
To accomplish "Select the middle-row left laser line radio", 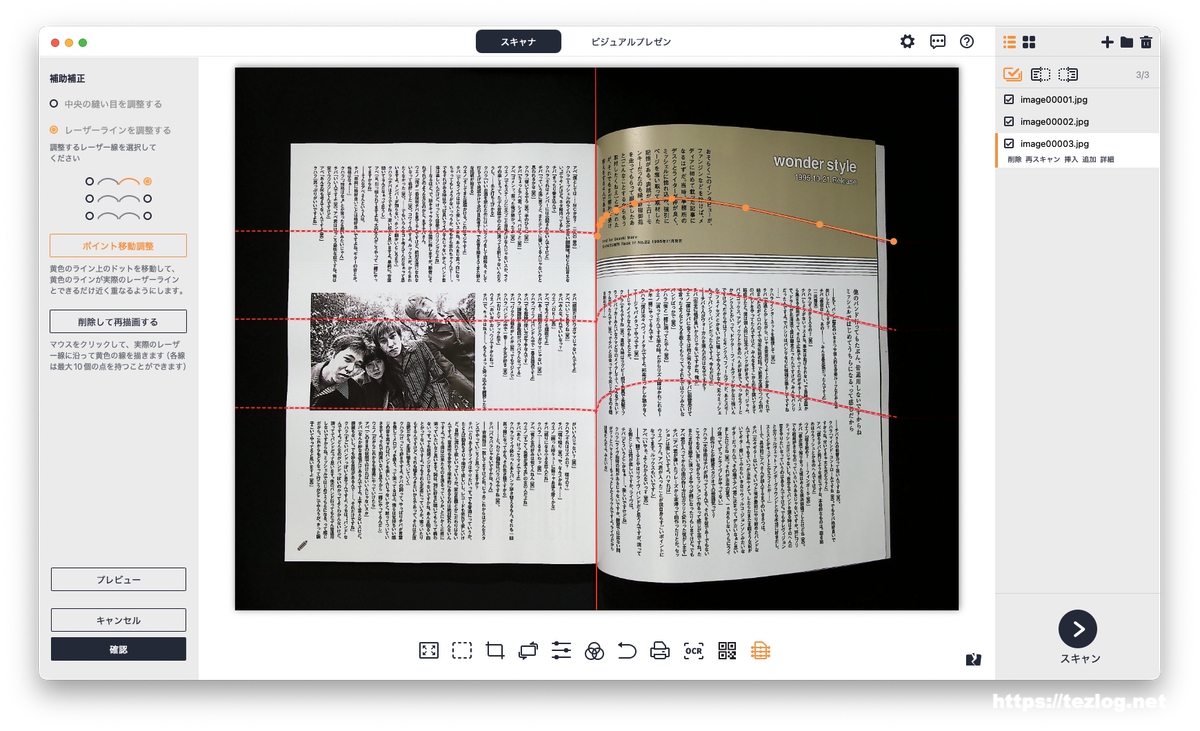I will coord(90,199).
